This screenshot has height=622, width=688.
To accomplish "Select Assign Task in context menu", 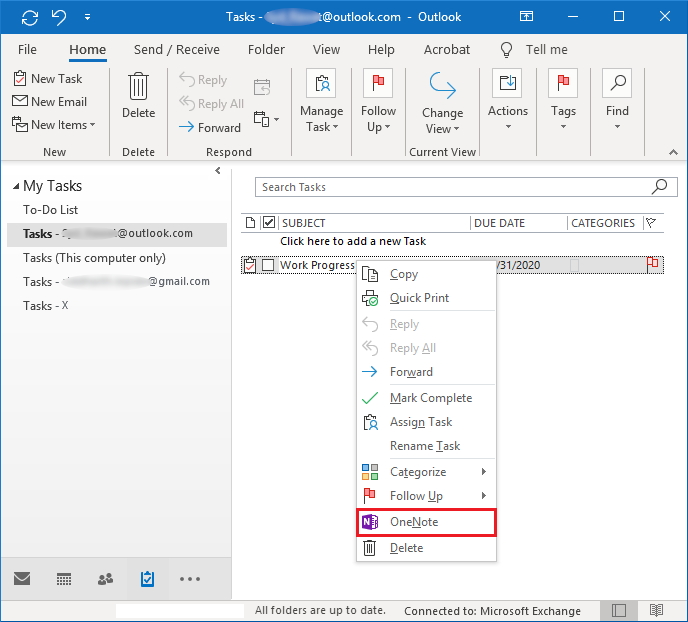I will click(426, 422).
